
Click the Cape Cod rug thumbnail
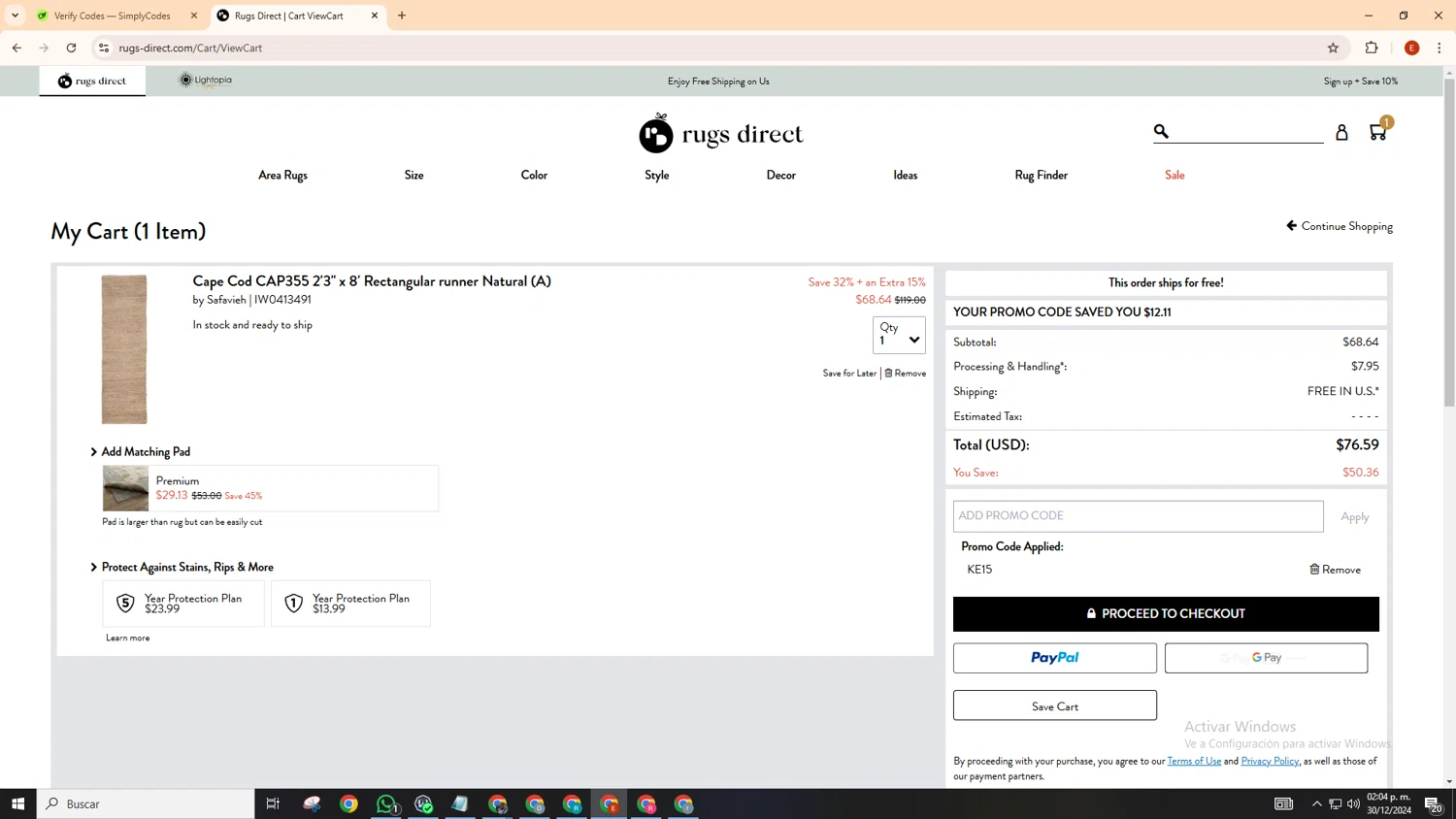tap(124, 349)
